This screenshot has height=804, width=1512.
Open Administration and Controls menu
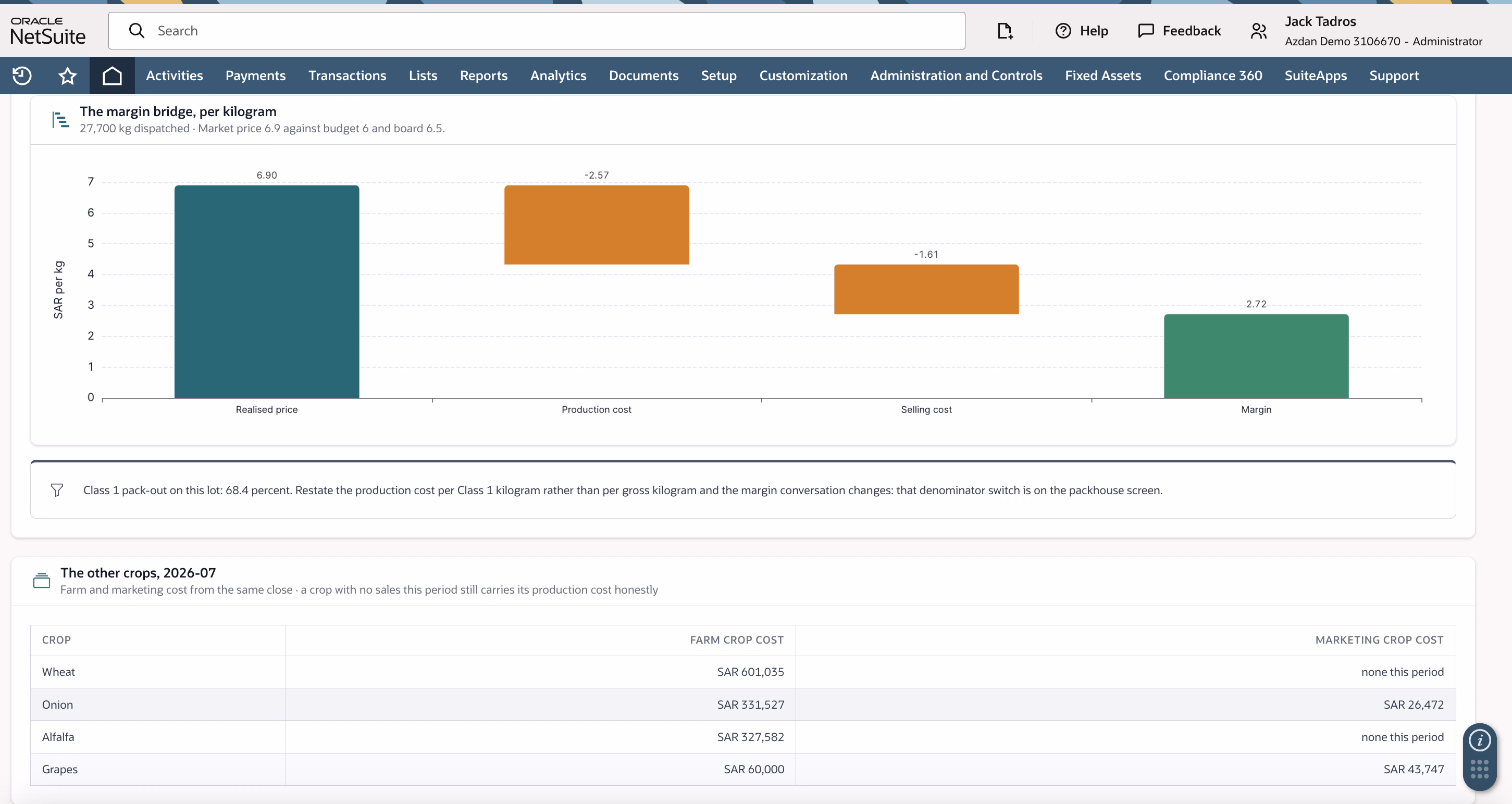[x=956, y=76]
